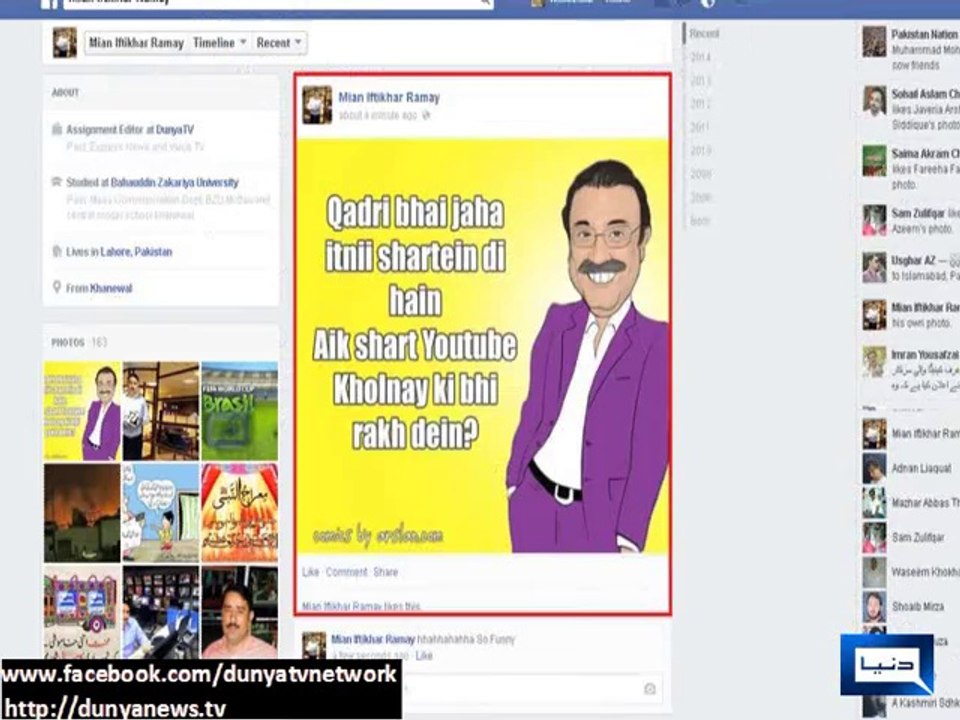Open the red Urdu calligraphy photo thumbnail

239,513
